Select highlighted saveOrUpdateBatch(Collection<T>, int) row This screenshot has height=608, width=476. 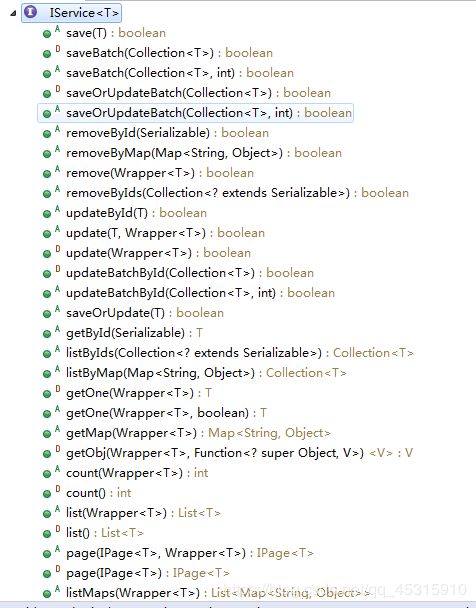195,113
